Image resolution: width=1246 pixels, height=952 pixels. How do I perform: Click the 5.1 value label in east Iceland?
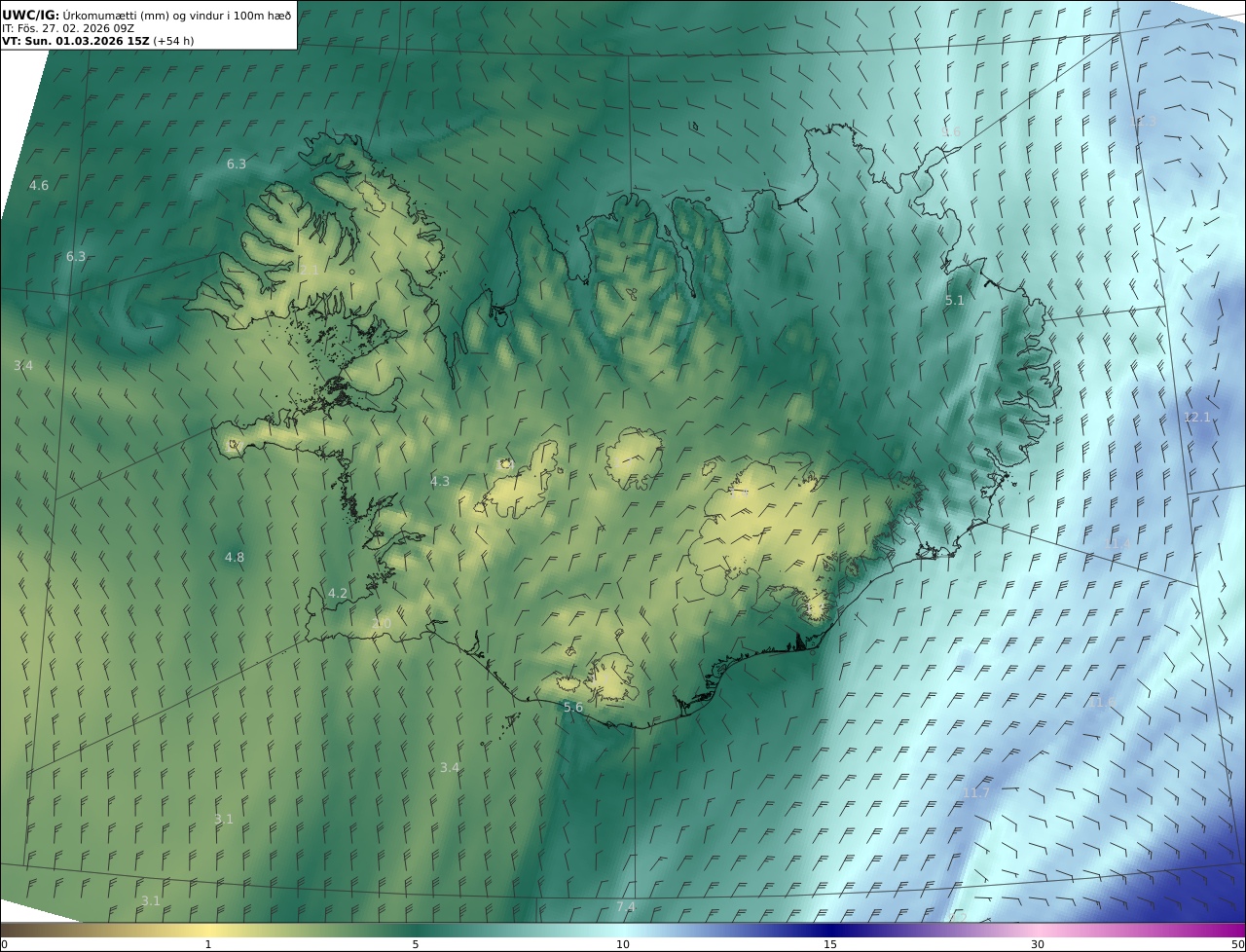(954, 301)
